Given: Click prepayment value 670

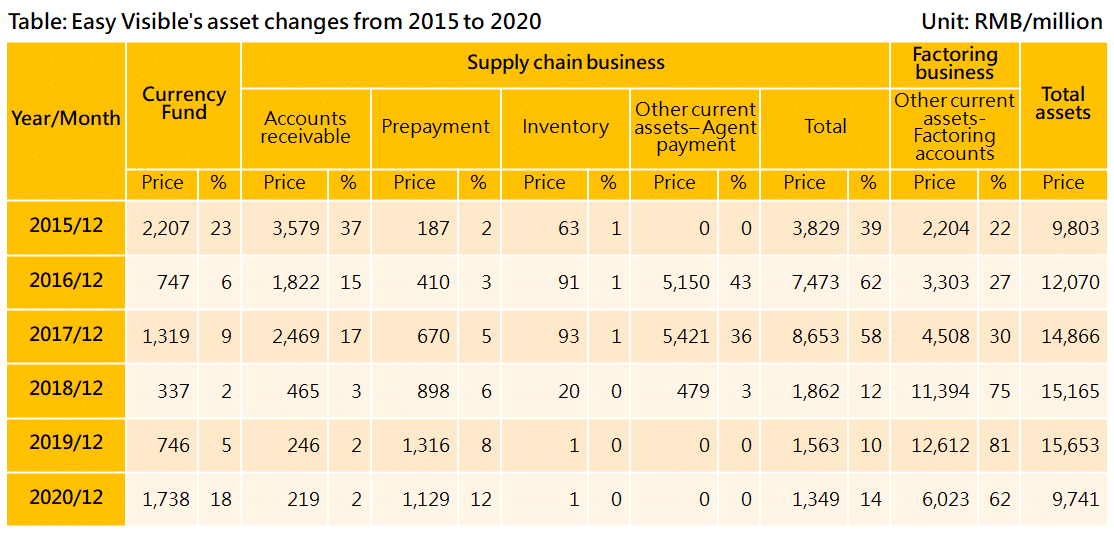Looking at the screenshot, I should click(433, 338).
